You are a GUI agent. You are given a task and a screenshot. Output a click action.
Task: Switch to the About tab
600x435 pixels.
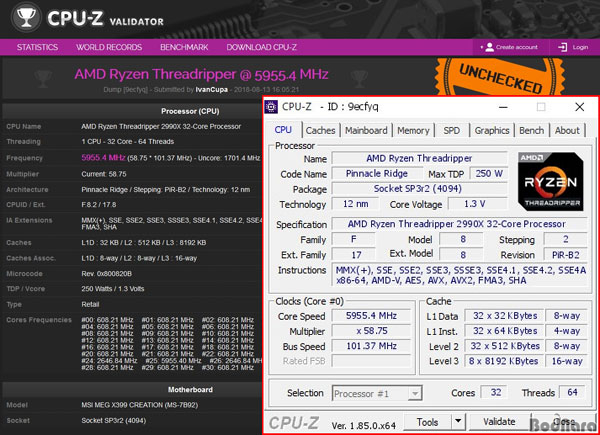pyautogui.click(x=567, y=130)
